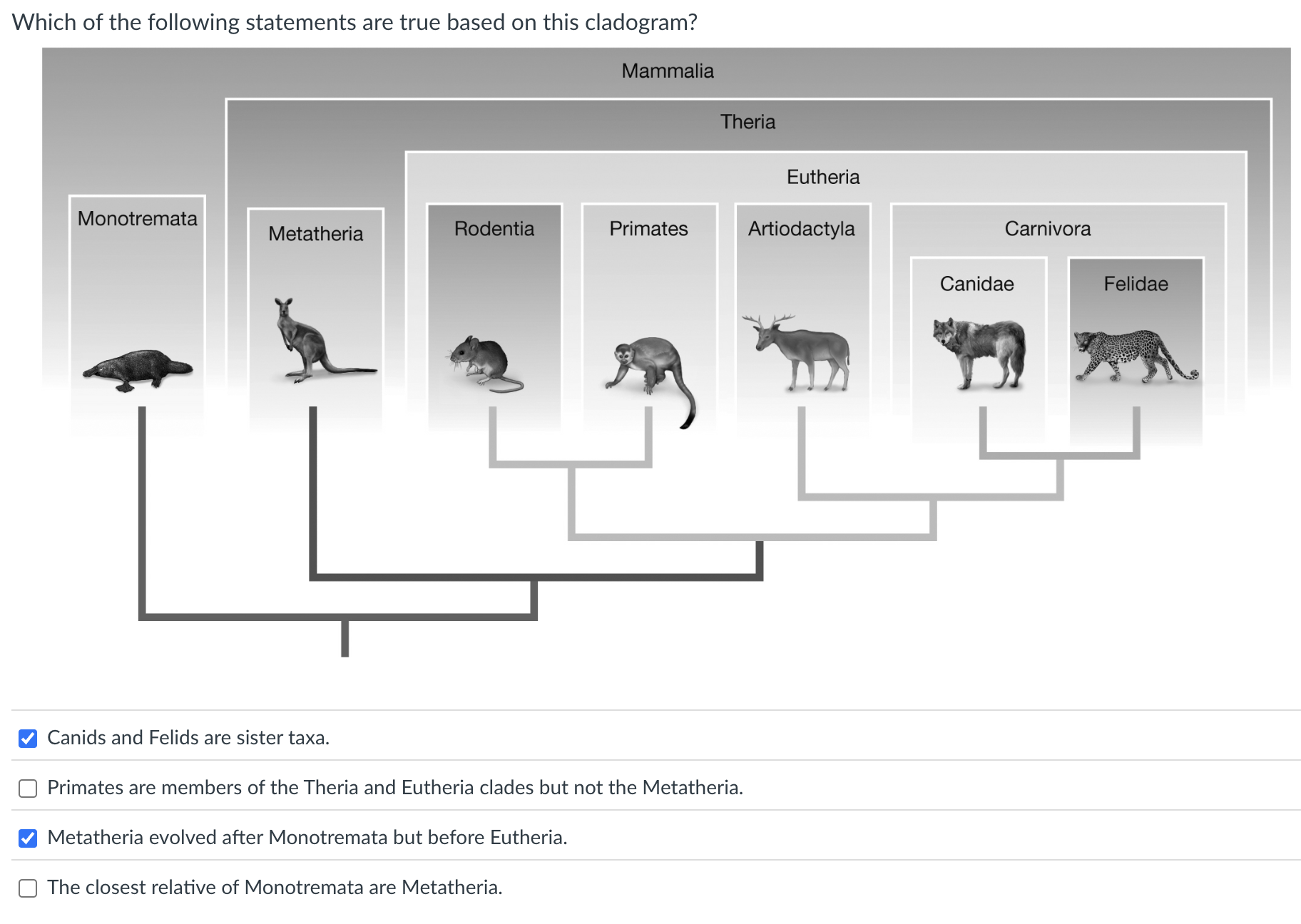
Task: Click the text 'Canids and Felids are sister taxa.'
Action: click(188, 737)
